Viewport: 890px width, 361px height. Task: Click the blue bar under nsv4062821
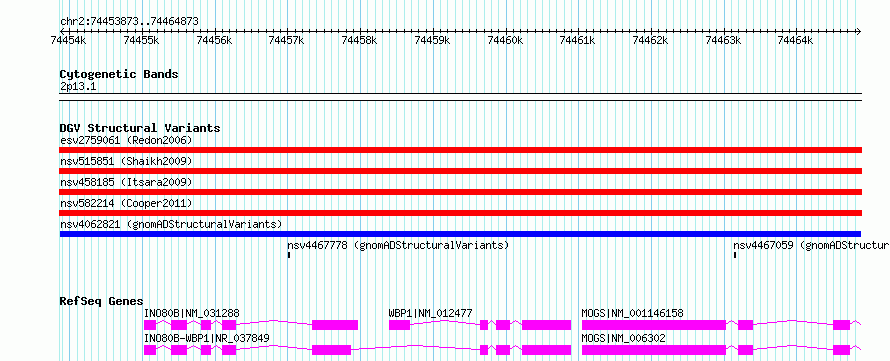460,234
